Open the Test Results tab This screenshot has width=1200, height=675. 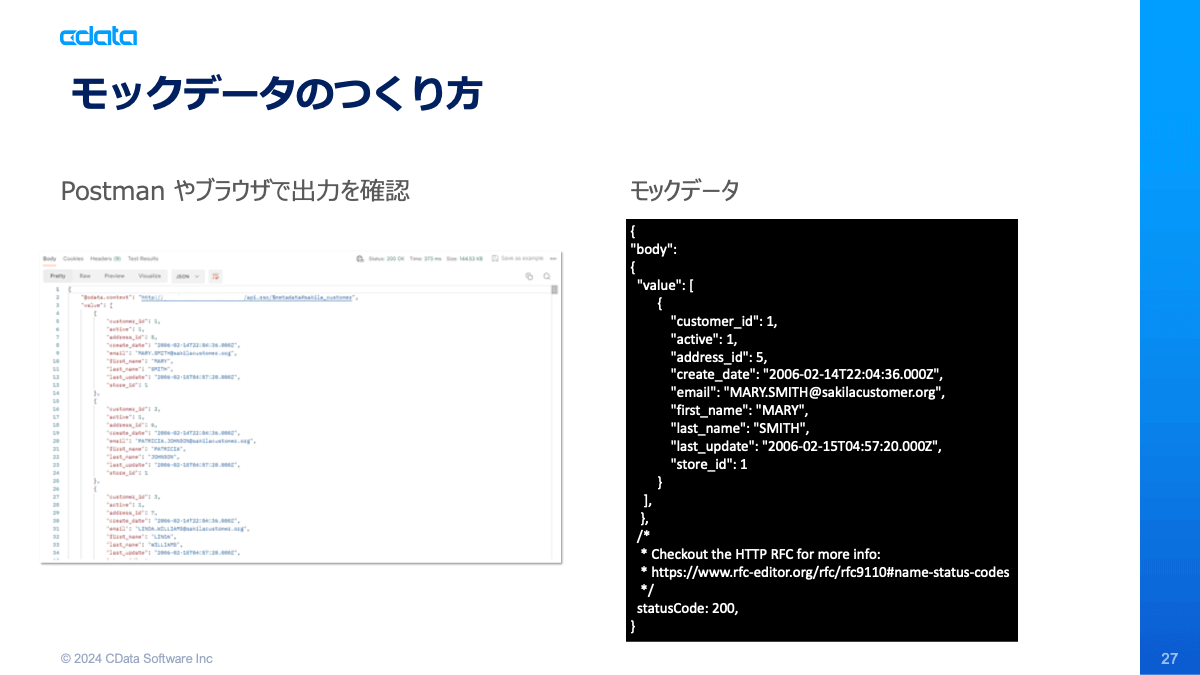(143, 259)
